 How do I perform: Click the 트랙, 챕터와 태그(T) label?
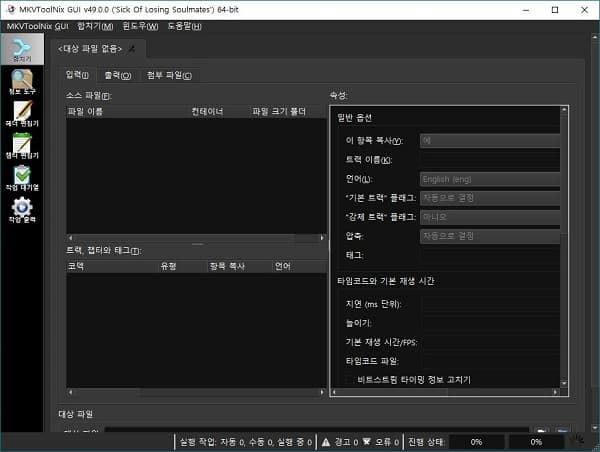[x=104, y=250]
